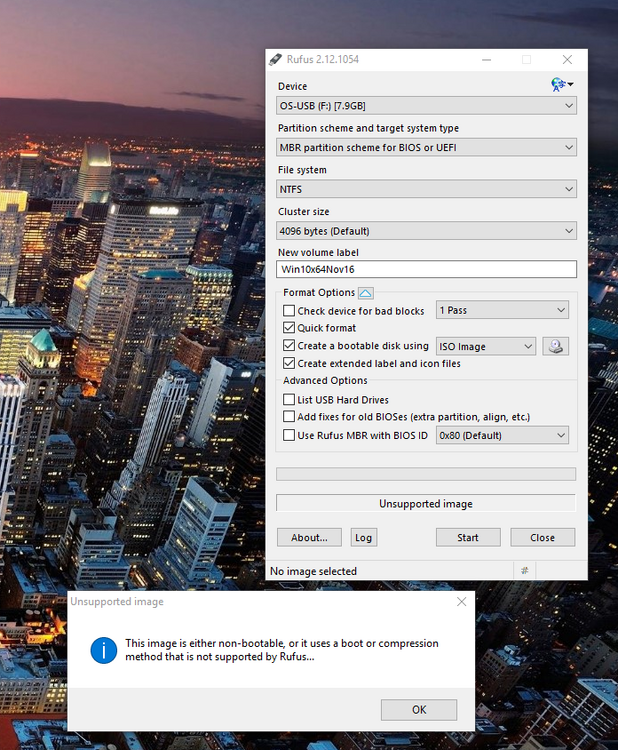Enable Check device for bad blocks
Screen dimensions: 618x750
coord(289,311)
